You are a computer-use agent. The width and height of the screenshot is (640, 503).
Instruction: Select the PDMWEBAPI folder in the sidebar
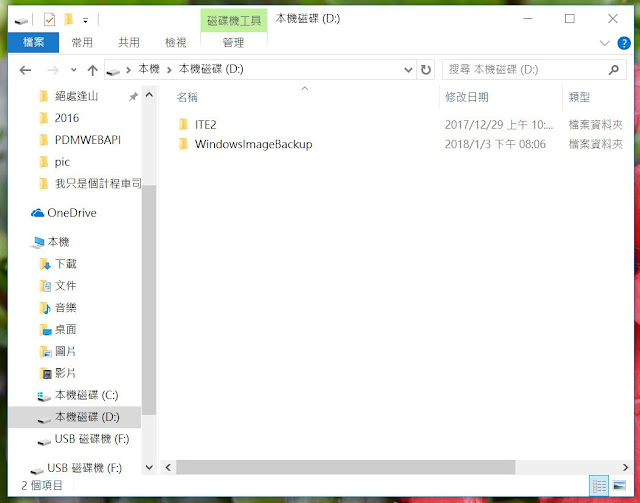click(x=87, y=140)
